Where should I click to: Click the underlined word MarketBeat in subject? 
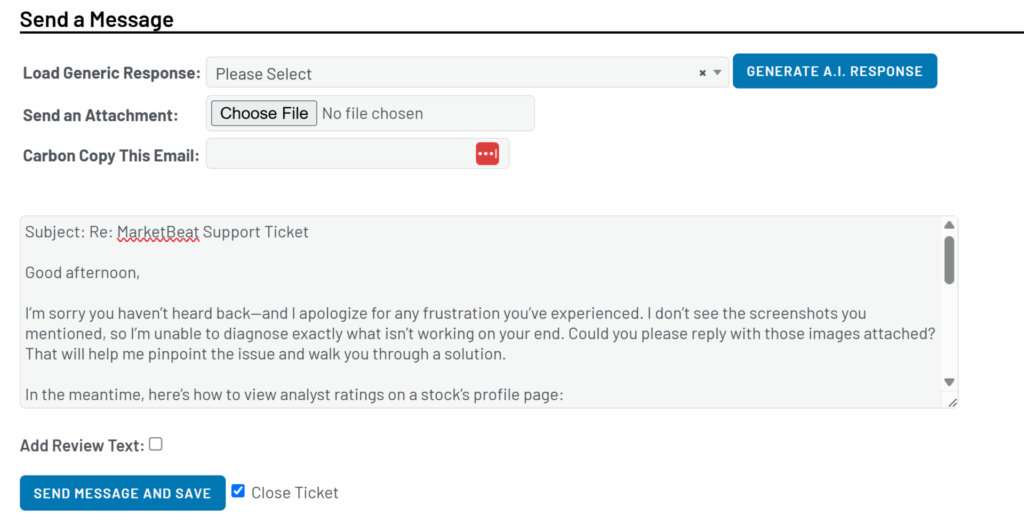(x=158, y=232)
